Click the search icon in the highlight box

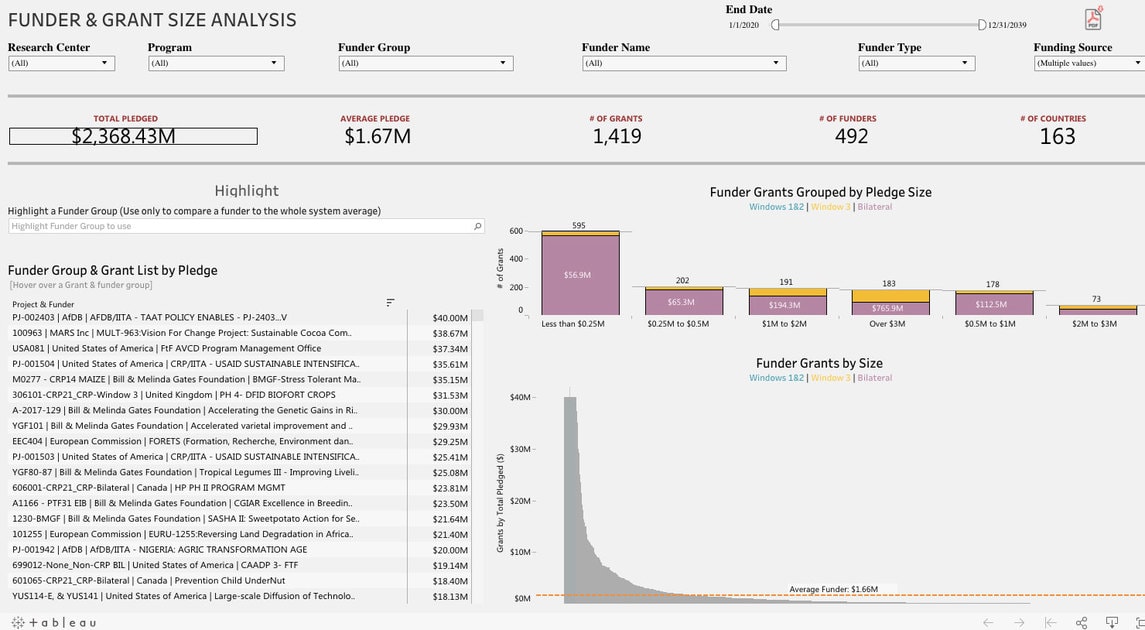pyautogui.click(x=478, y=227)
